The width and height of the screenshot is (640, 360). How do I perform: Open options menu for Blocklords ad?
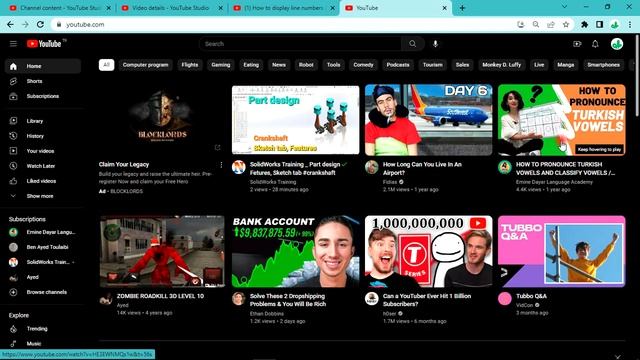pos(221,165)
